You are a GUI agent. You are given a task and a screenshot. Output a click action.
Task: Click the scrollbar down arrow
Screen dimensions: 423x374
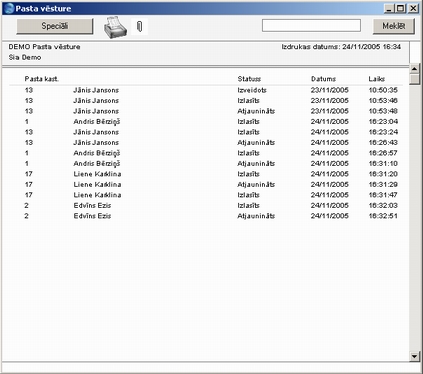point(414,356)
